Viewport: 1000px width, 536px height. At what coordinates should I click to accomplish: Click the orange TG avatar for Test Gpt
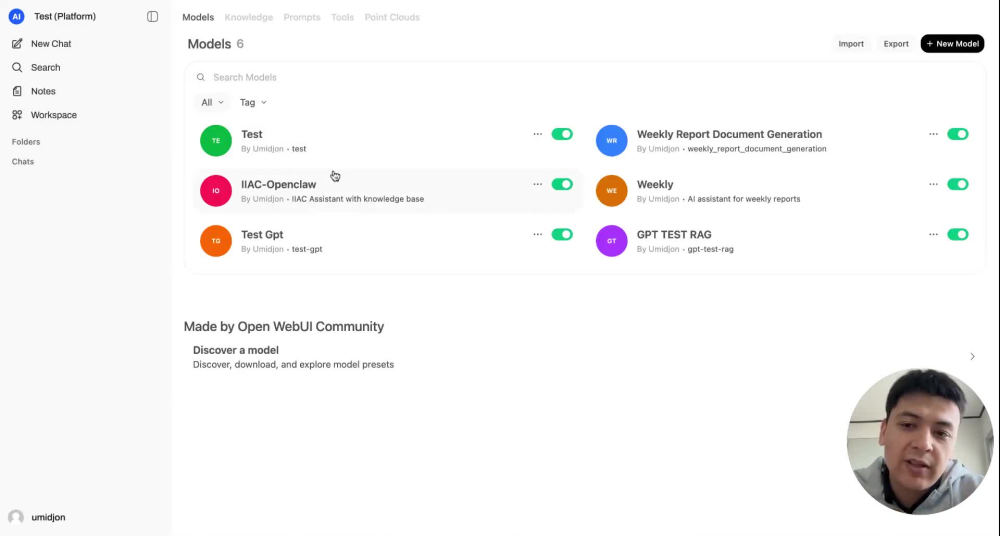pyautogui.click(x=216, y=241)
